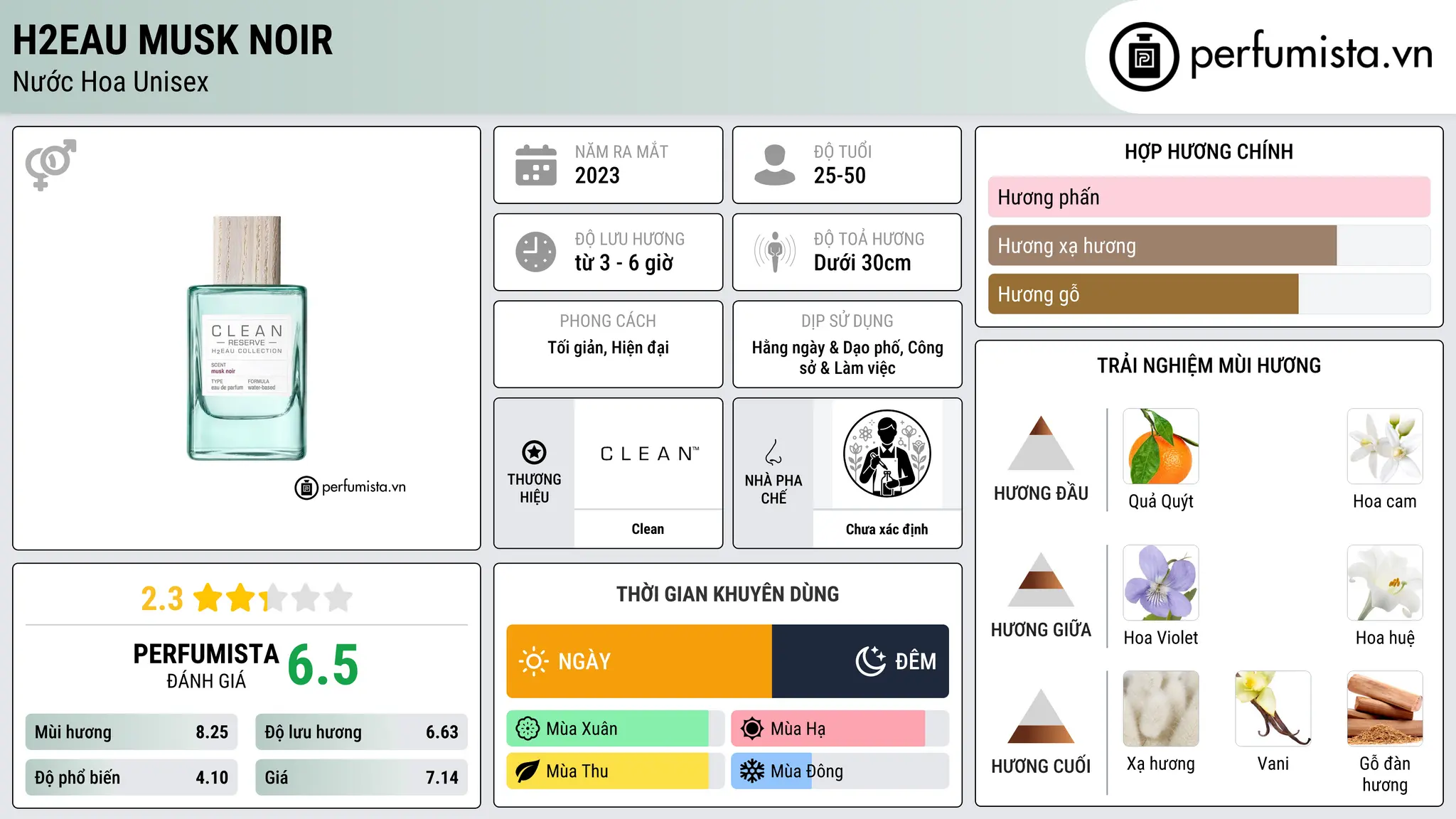Click the sun icon in the Ngày bar

coord(533,661)
